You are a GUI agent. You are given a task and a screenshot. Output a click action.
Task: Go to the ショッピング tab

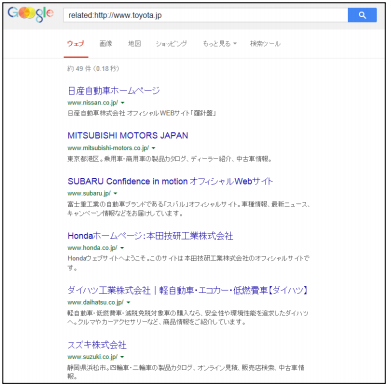click(x=171, y=44)
